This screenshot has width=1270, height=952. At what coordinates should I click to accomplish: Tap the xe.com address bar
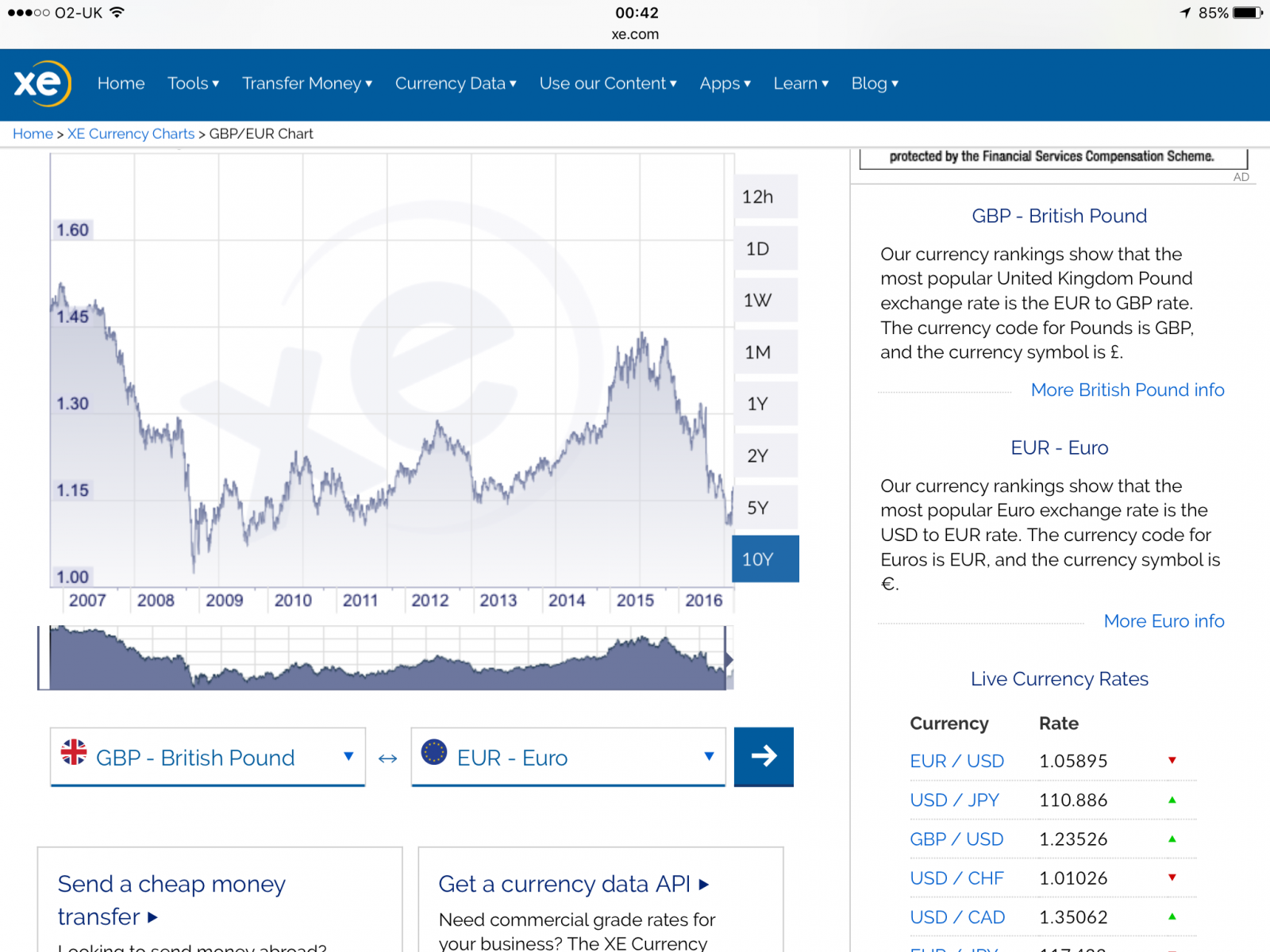[635, 34]
